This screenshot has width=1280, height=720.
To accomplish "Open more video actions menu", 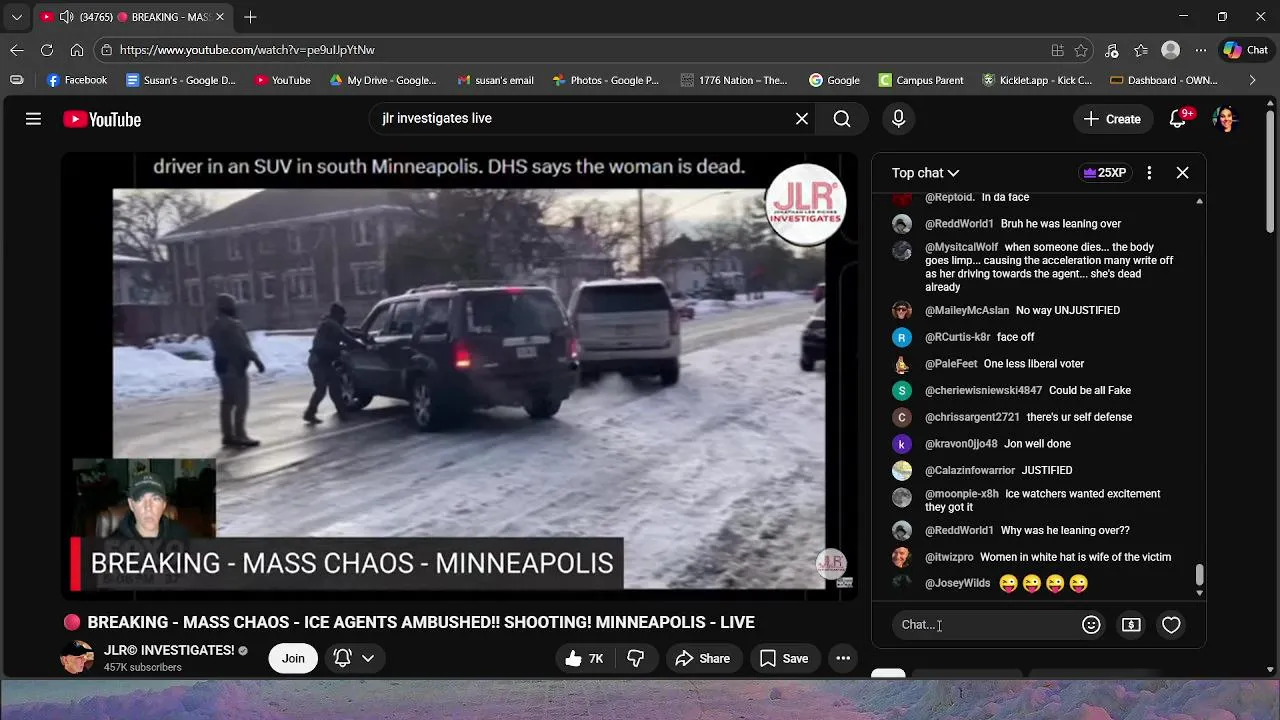I will [843, 658].
